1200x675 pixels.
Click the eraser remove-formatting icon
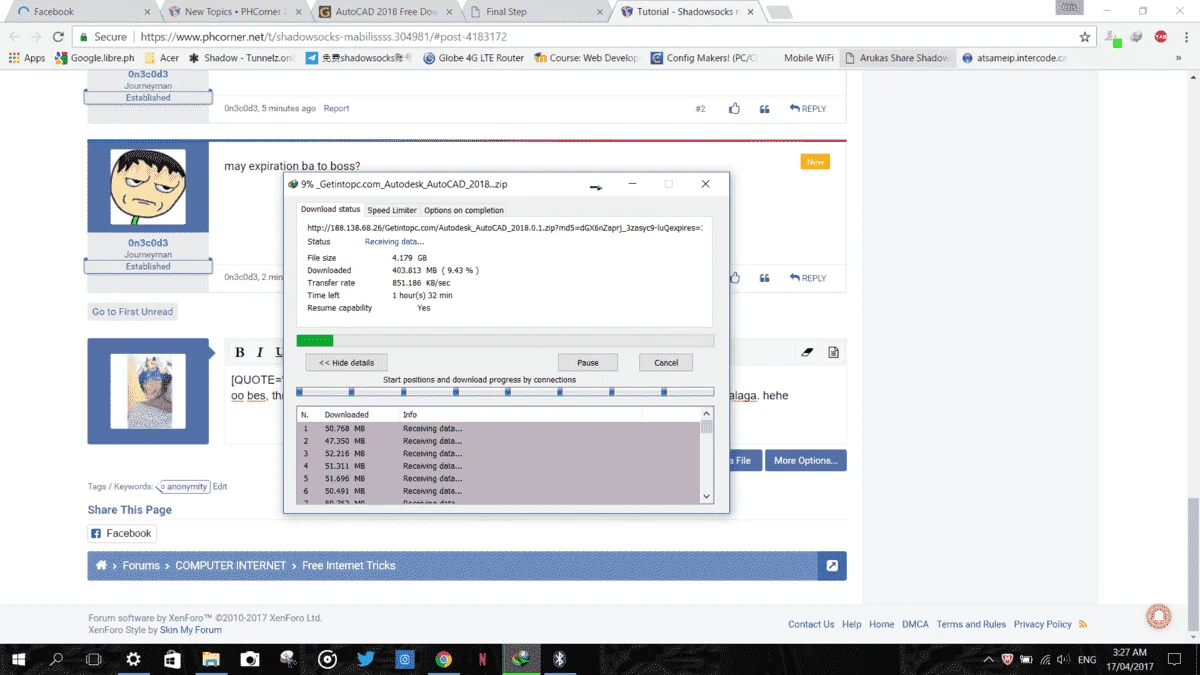[808, 352]
